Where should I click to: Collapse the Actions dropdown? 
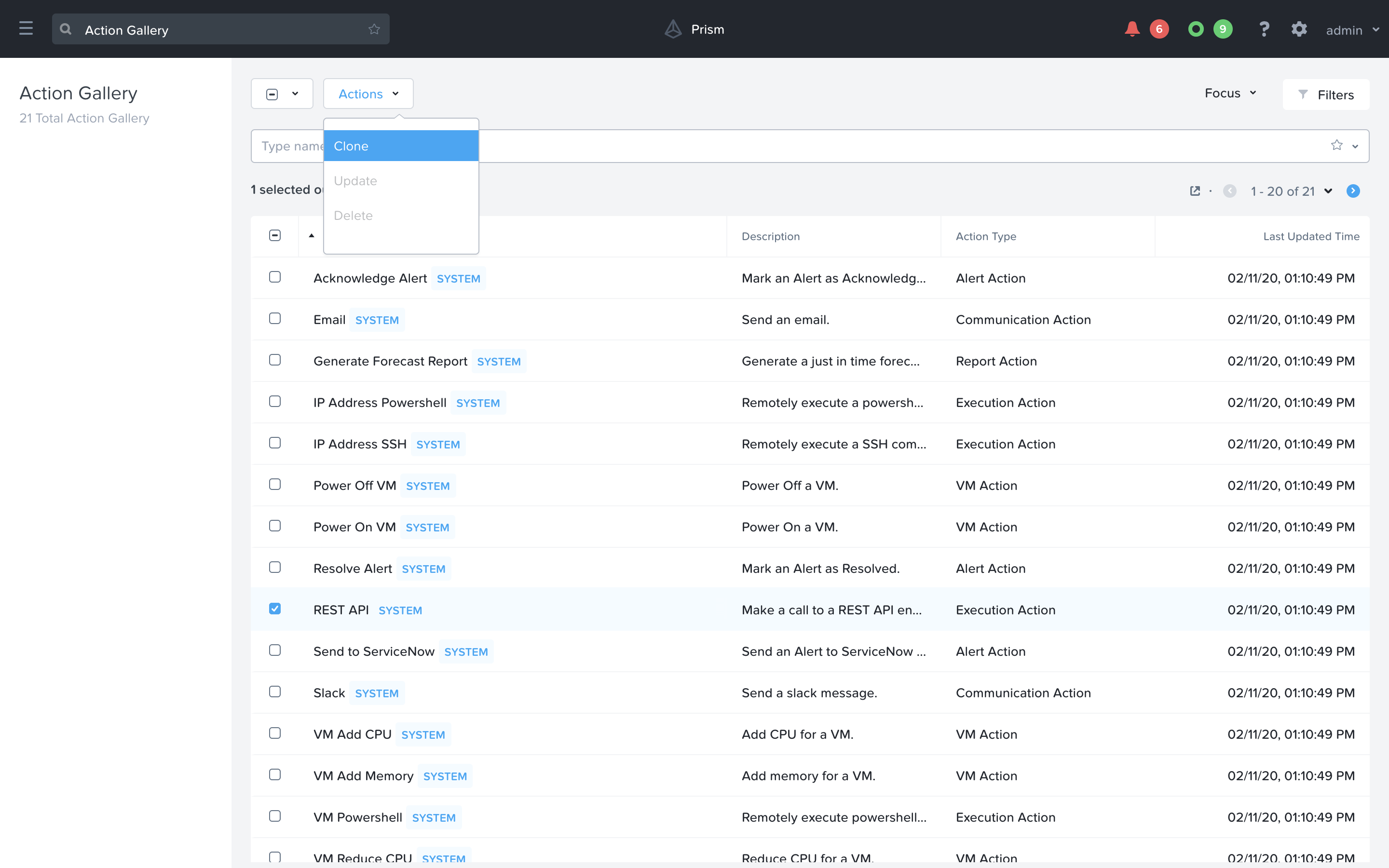coord(368,94)
